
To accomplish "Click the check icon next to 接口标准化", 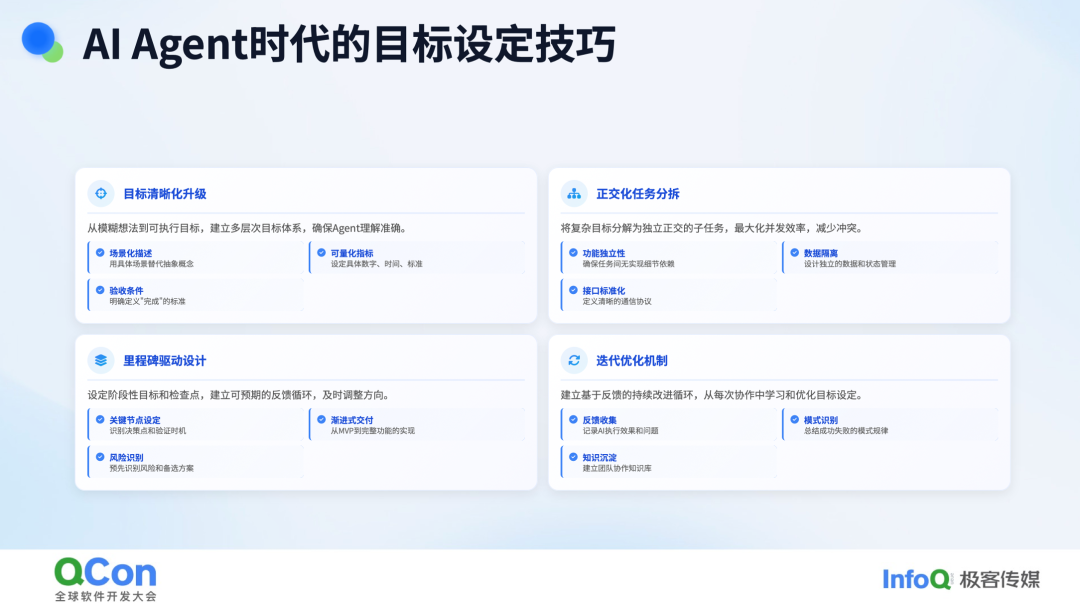I will coord(574,290).
